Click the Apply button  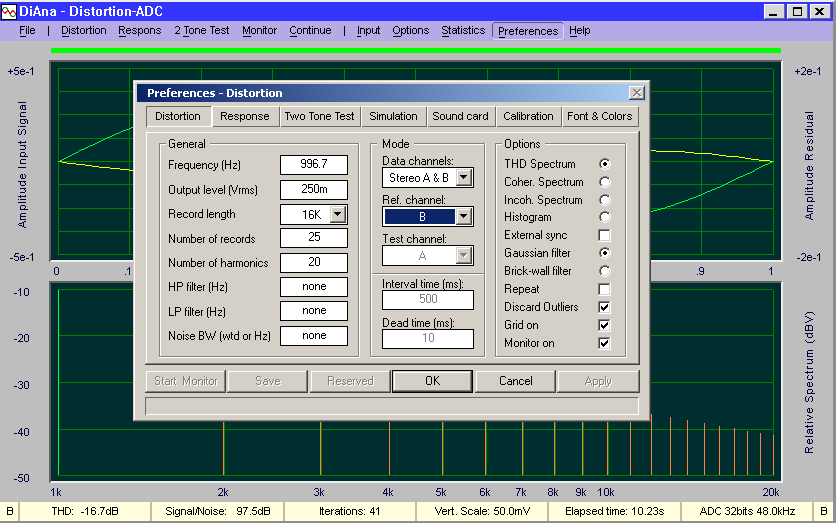[598, 381]
